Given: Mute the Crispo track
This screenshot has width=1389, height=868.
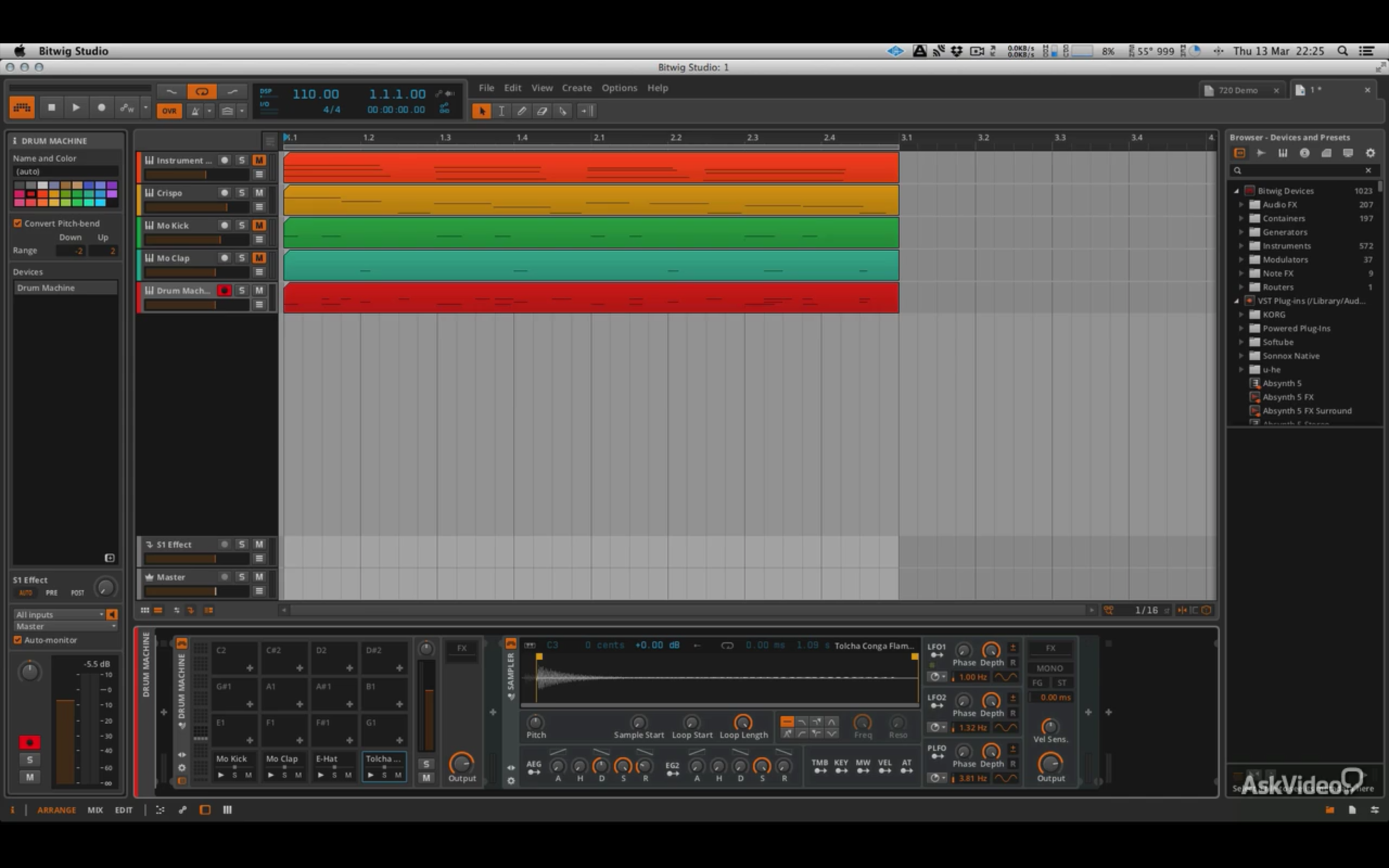Looking at the screenshot, I should 259,193.
